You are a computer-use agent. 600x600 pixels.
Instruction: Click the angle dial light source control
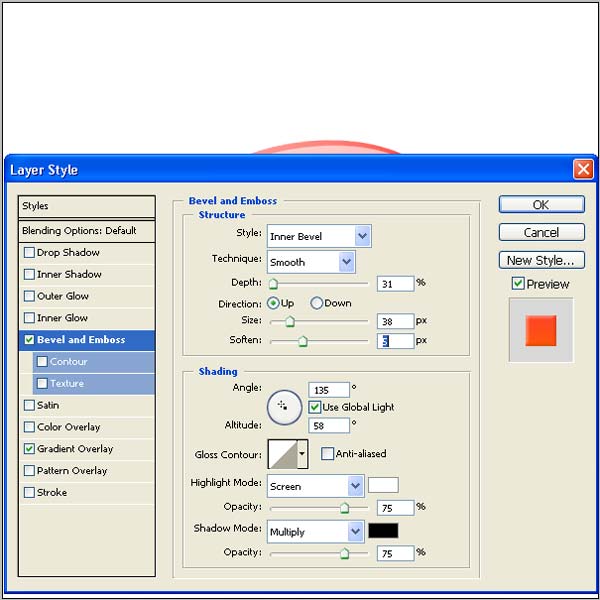284,407
